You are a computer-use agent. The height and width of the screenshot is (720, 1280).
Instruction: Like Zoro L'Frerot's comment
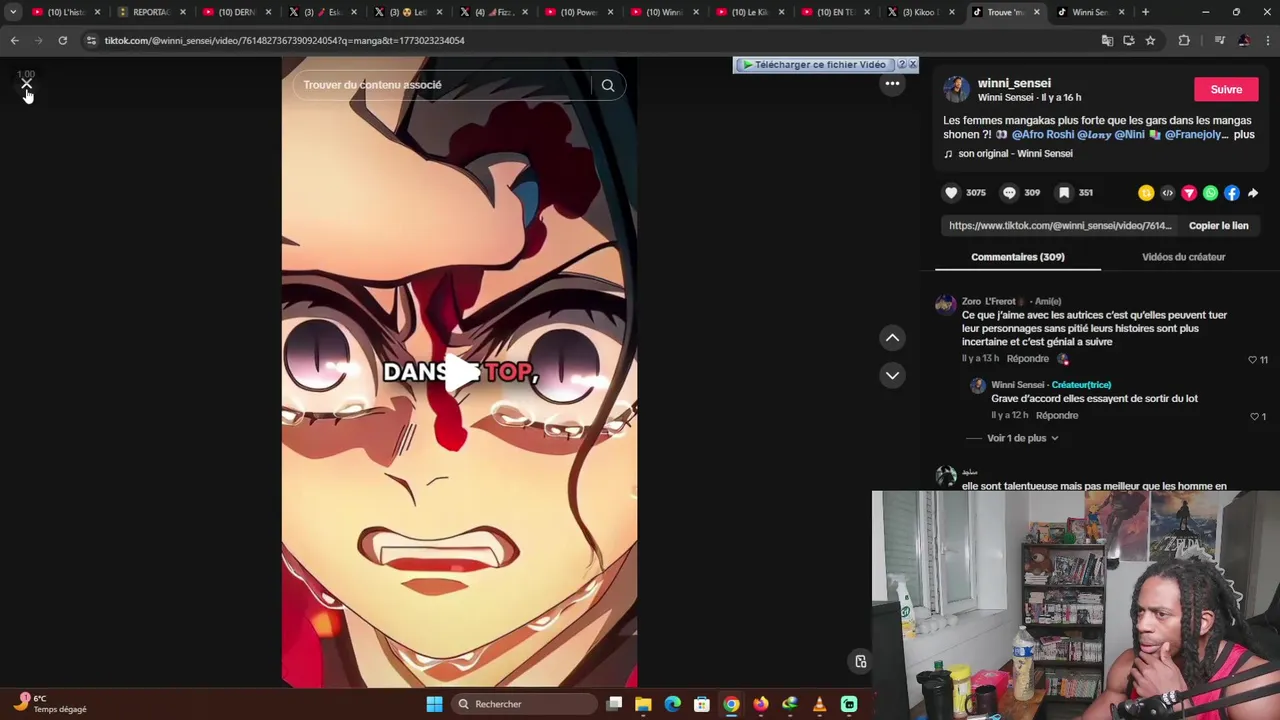point(1252,360)
